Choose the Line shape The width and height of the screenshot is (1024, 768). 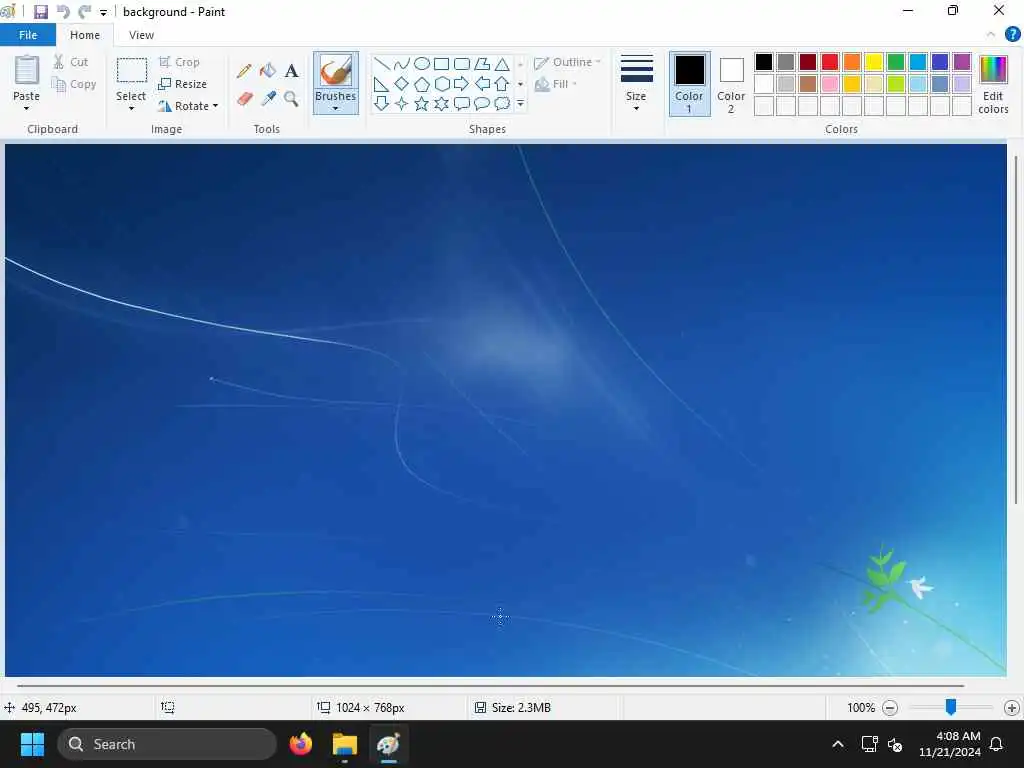pyautogui.click(x=382, y=63)
